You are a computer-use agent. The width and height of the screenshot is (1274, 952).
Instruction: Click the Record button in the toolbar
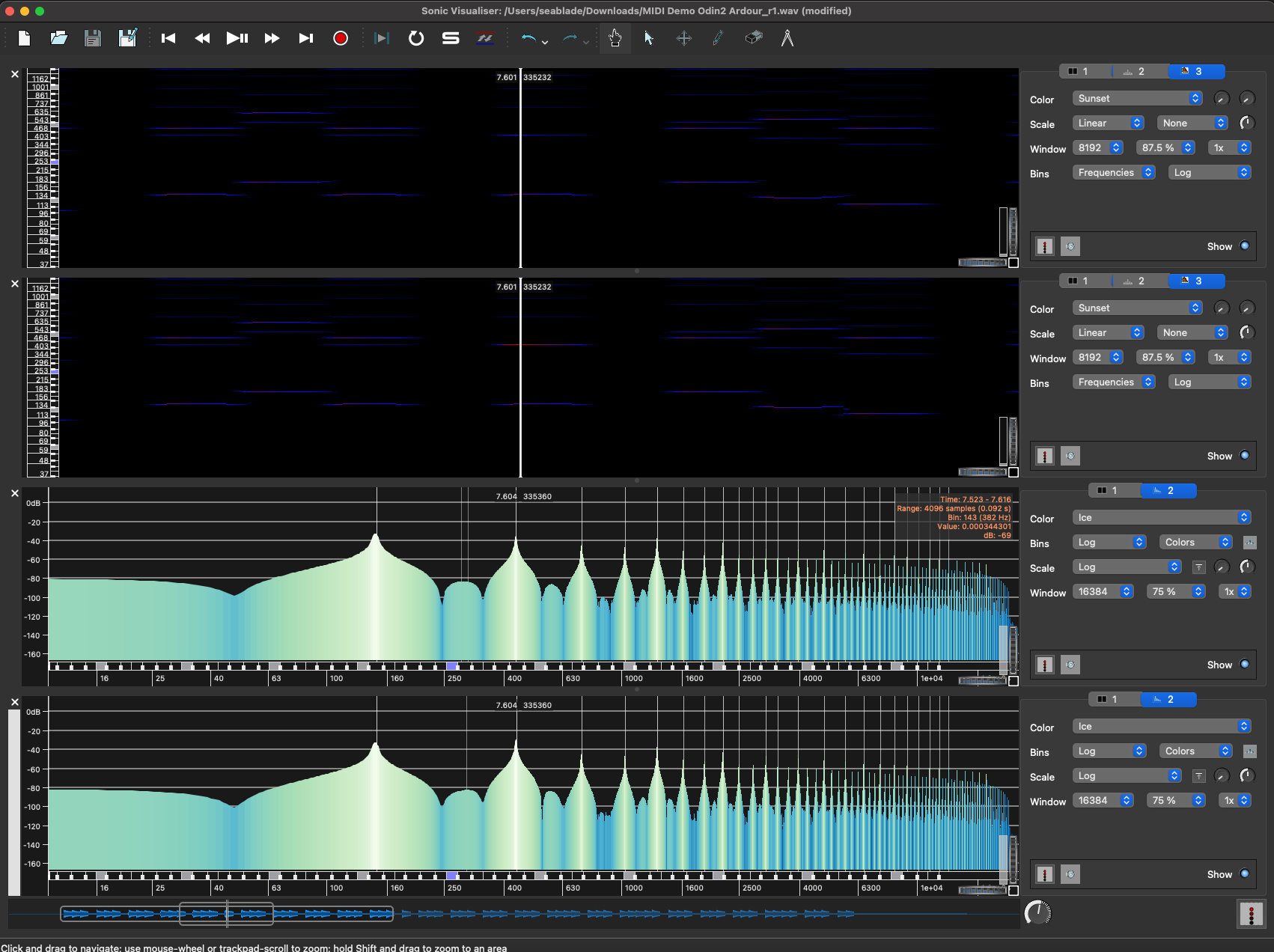[341, 38]
